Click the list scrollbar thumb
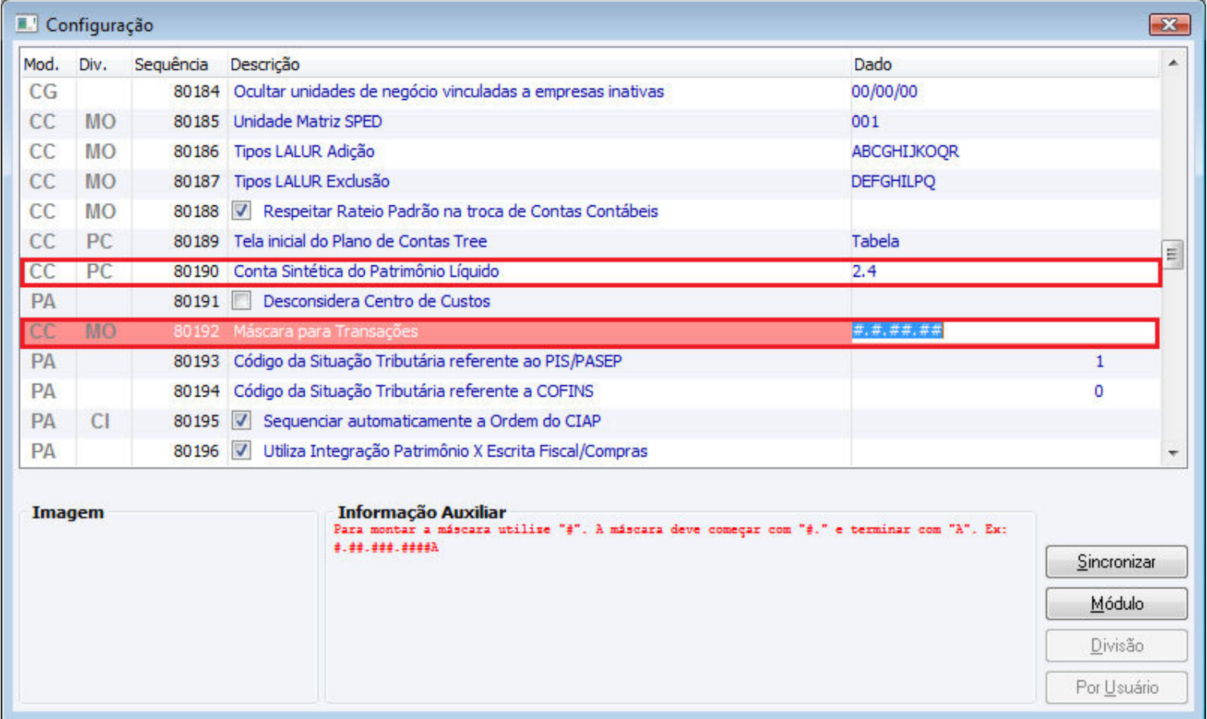1207x719 pixels. click(1173, 252)
